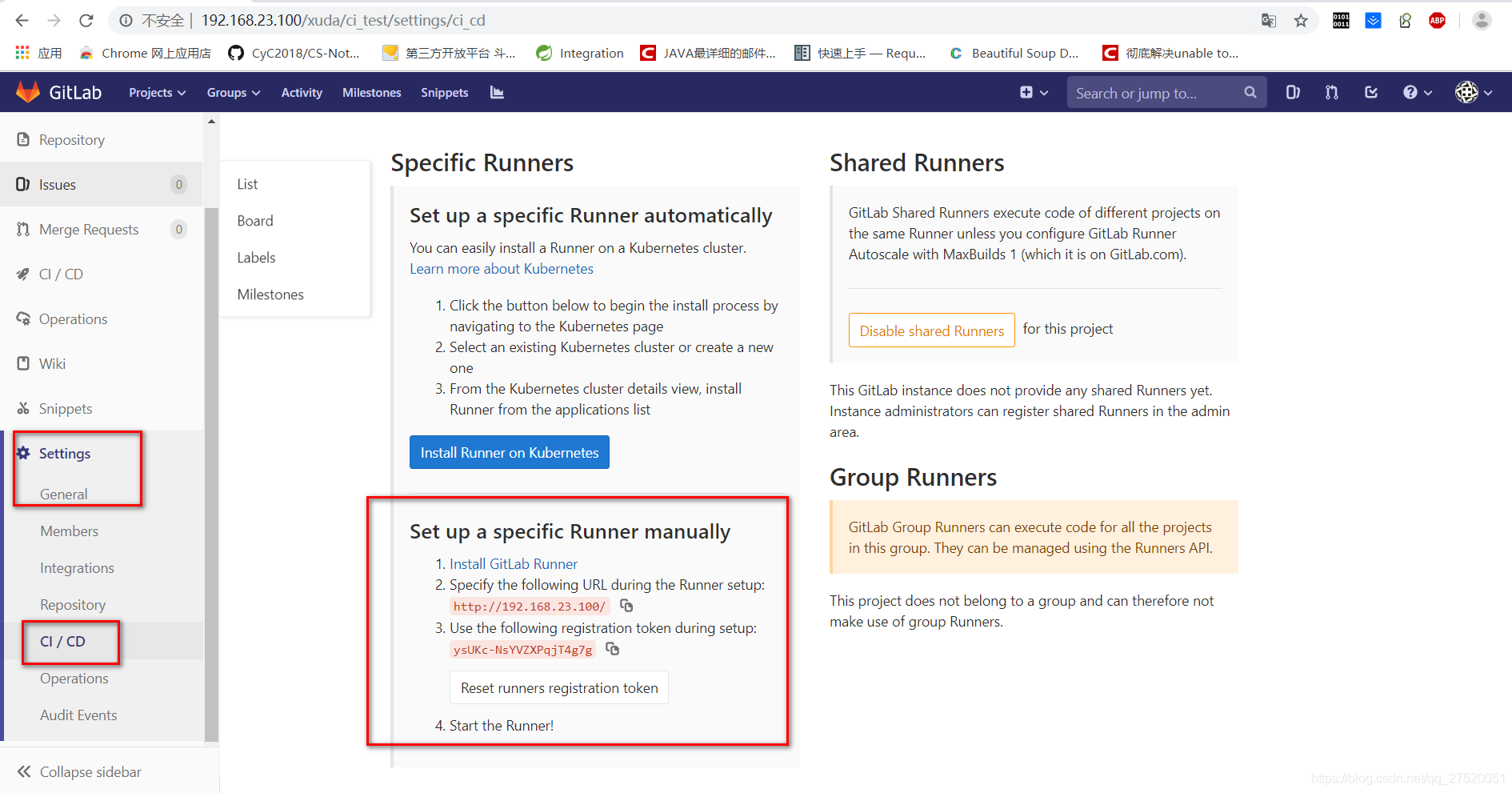Copy the registration token with clipboard icon

click(612, 649)
